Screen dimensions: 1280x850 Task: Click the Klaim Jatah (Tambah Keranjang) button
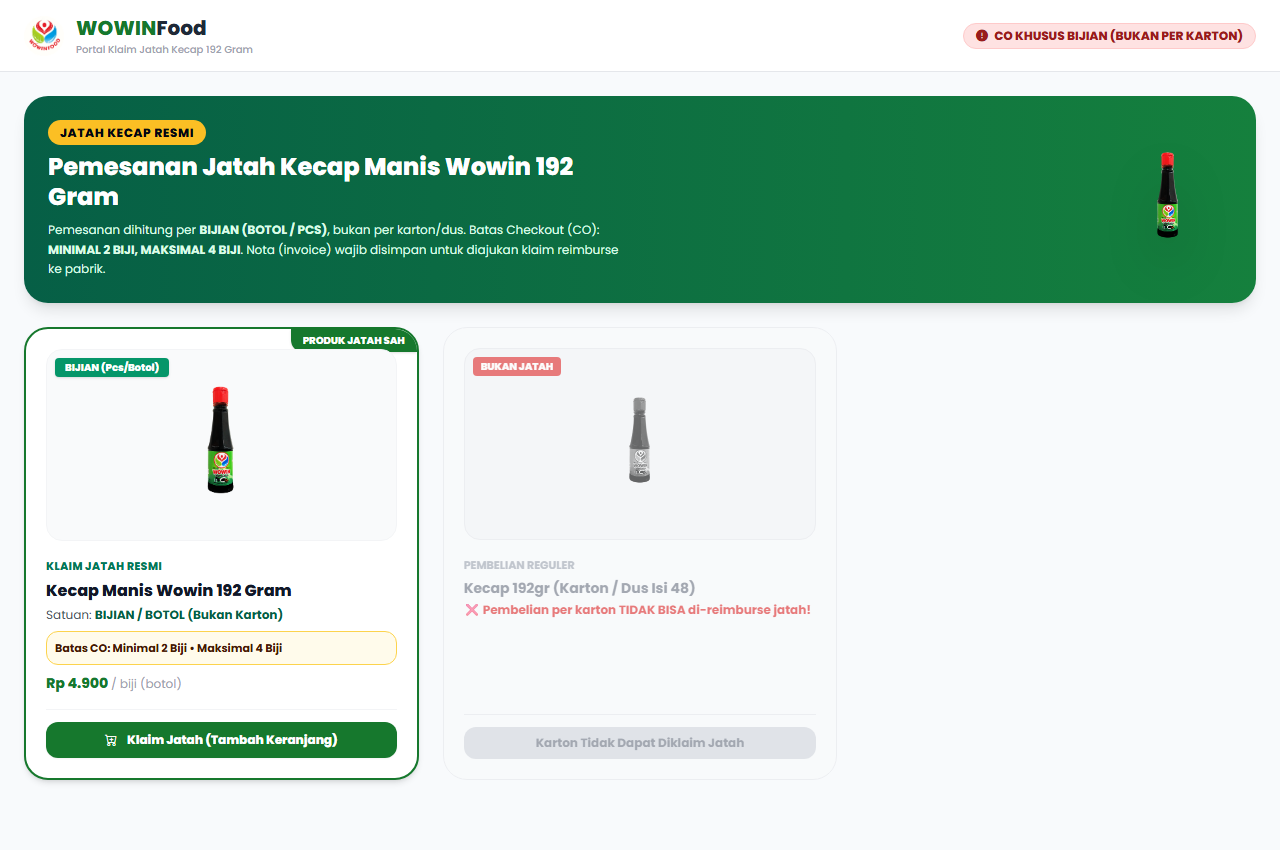(x=221, y=740)
